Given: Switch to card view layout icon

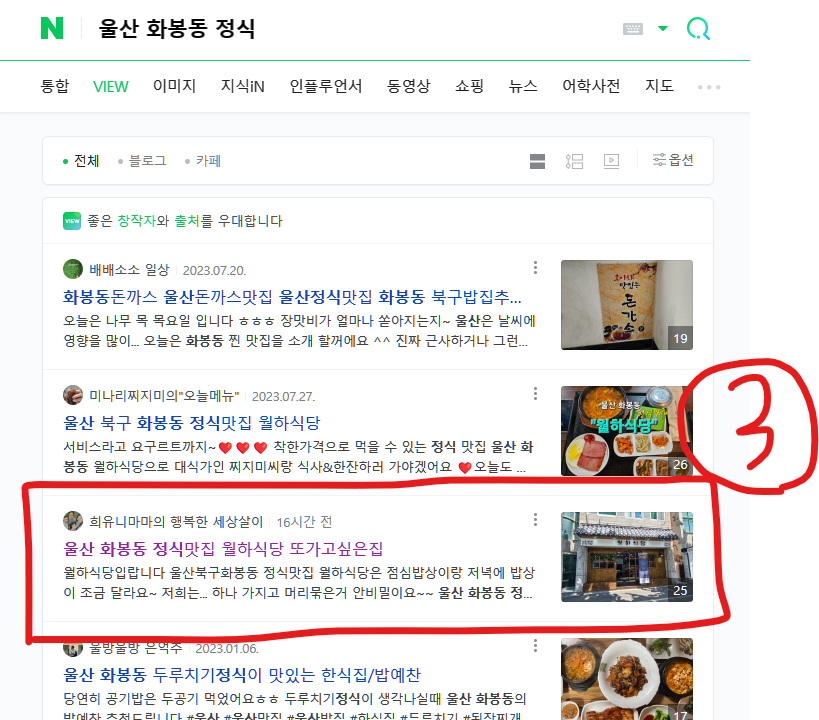Looking at the screenshot, I should (x=537, y=161).
